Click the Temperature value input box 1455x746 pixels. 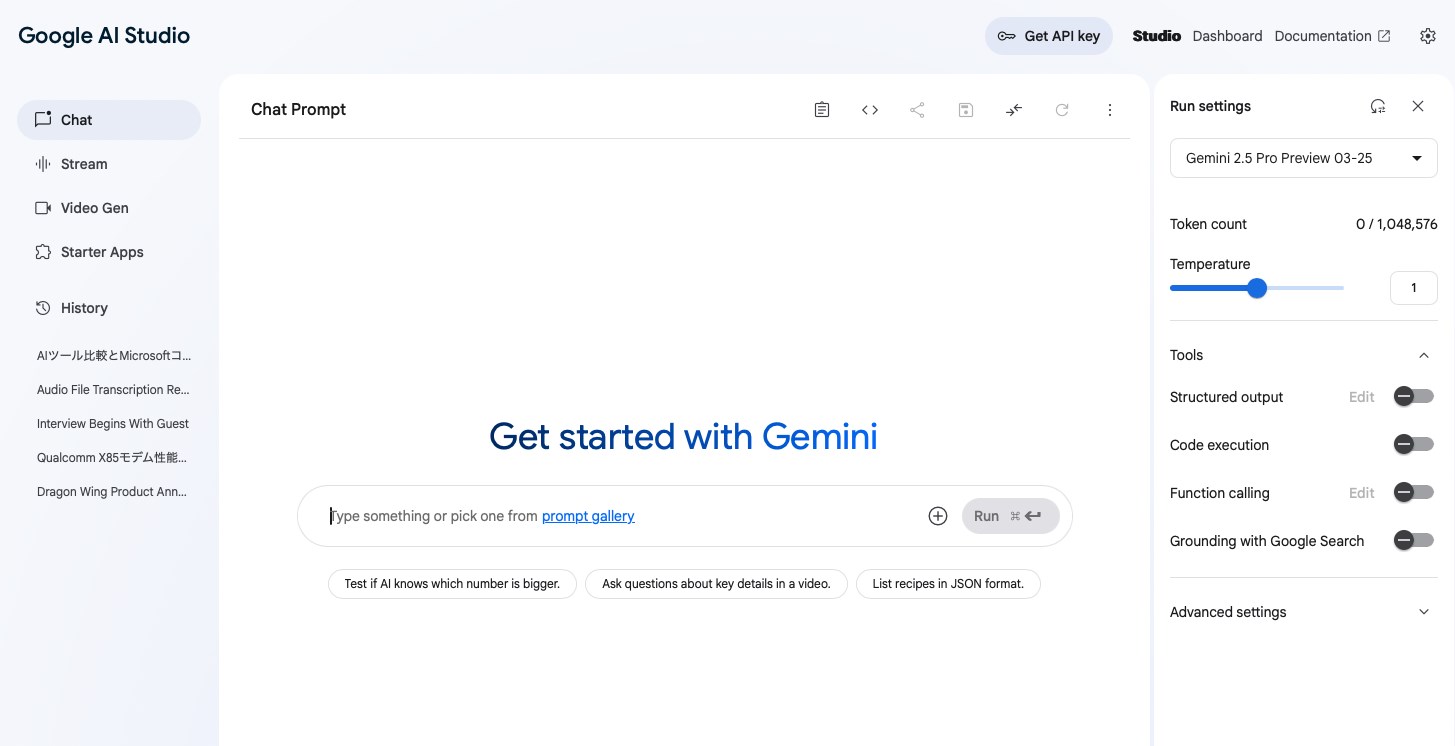point(1414,288)
